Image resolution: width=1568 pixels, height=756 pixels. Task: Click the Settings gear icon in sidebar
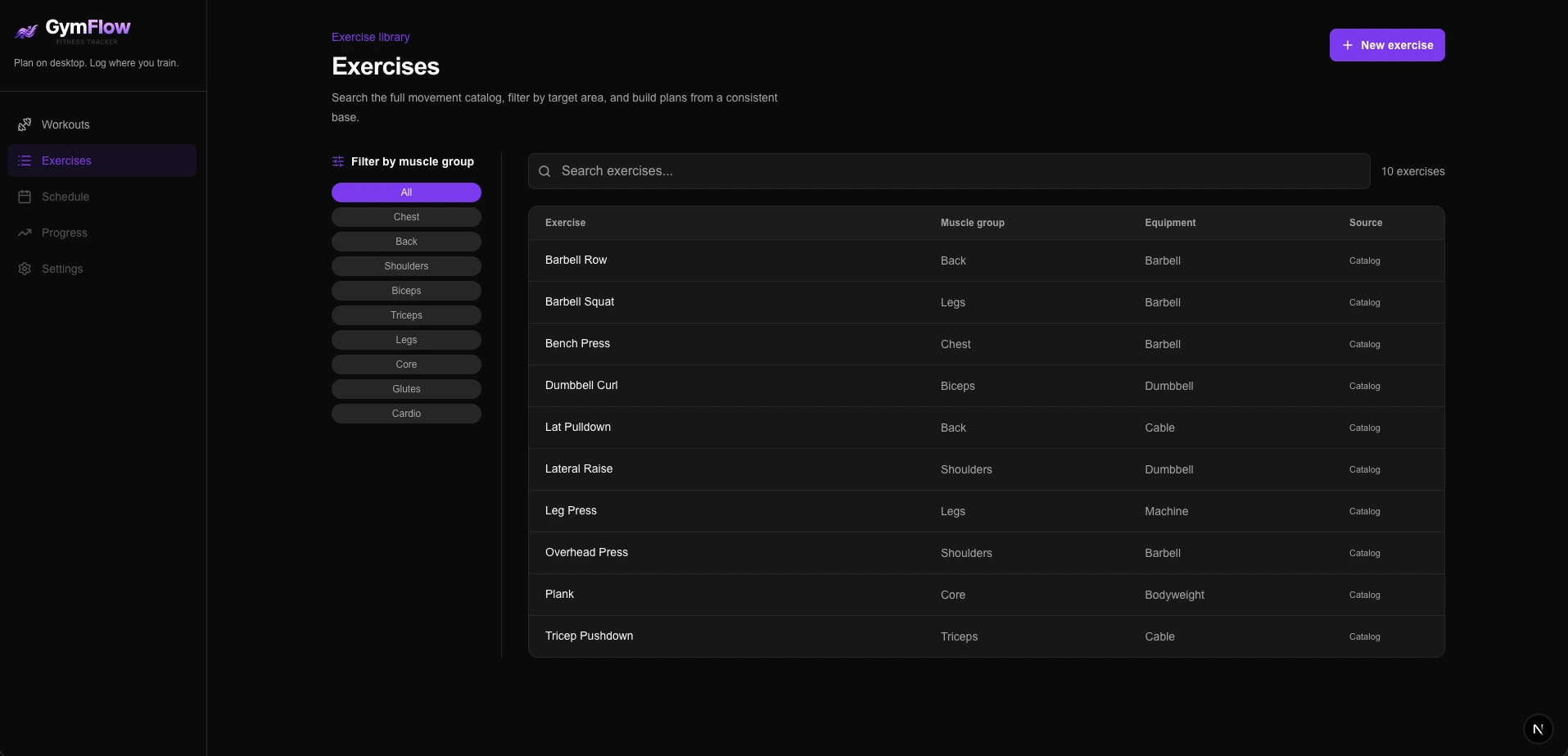pyautogui.click(x=25, y=269)
